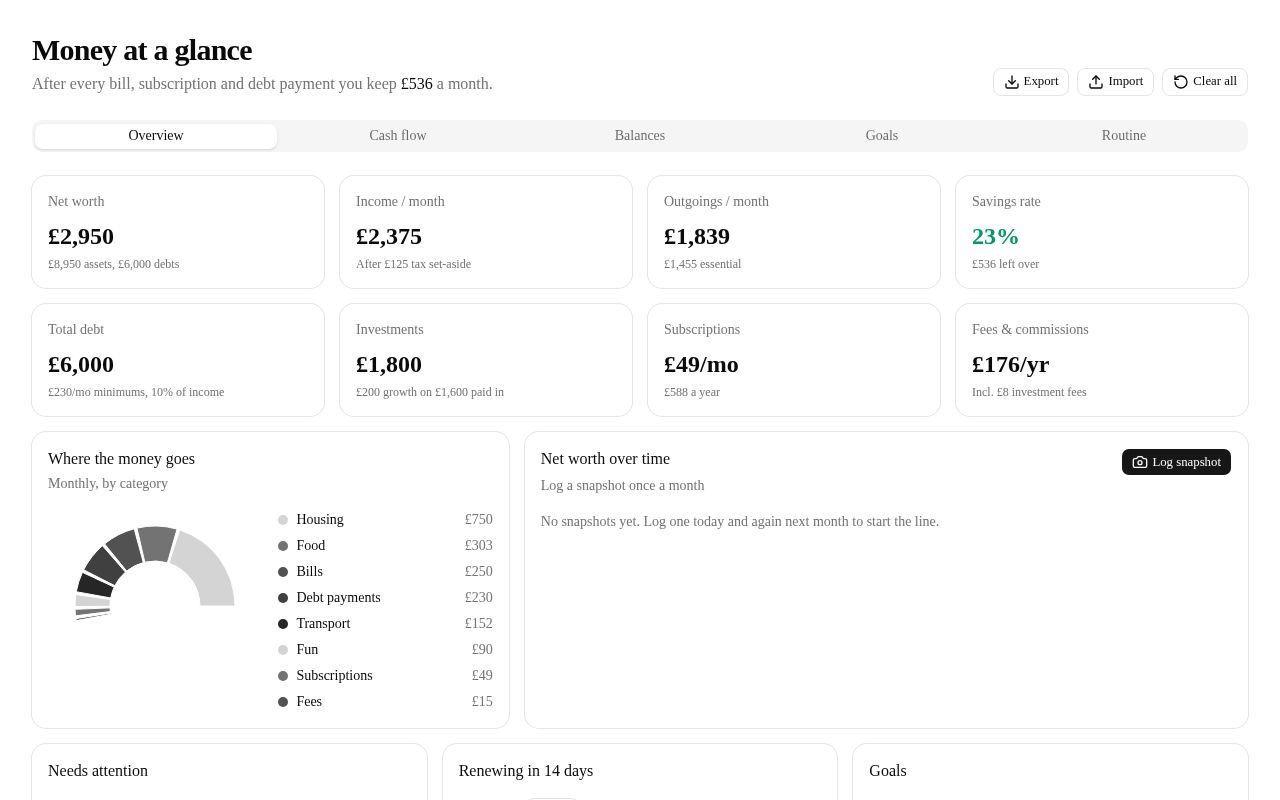1280x800 pixels.
Task: Click the Fees legend color dot
Action: coord(283,702)
